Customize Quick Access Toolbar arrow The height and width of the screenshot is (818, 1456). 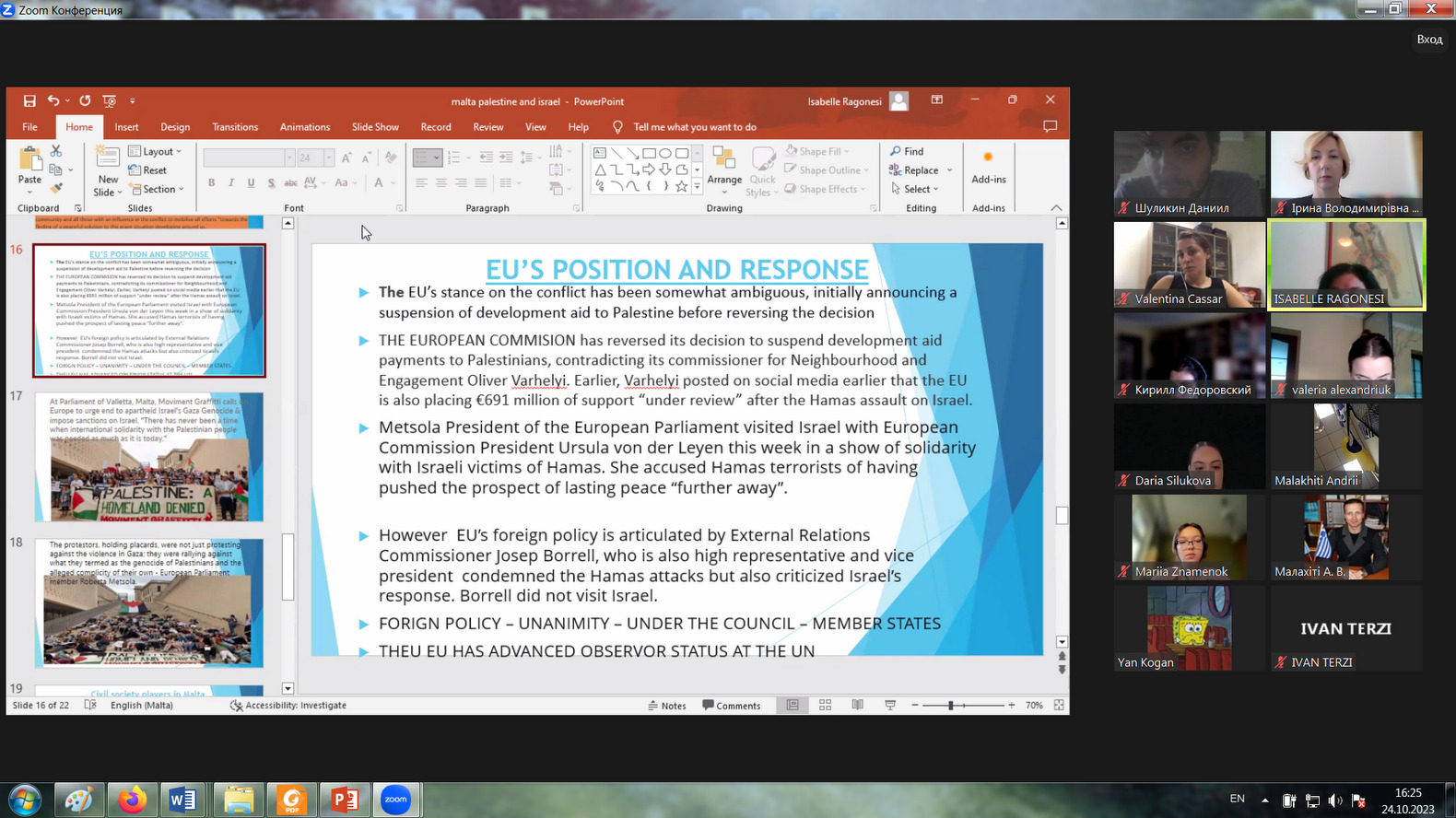pyautogui.click(x=133, y=101)
